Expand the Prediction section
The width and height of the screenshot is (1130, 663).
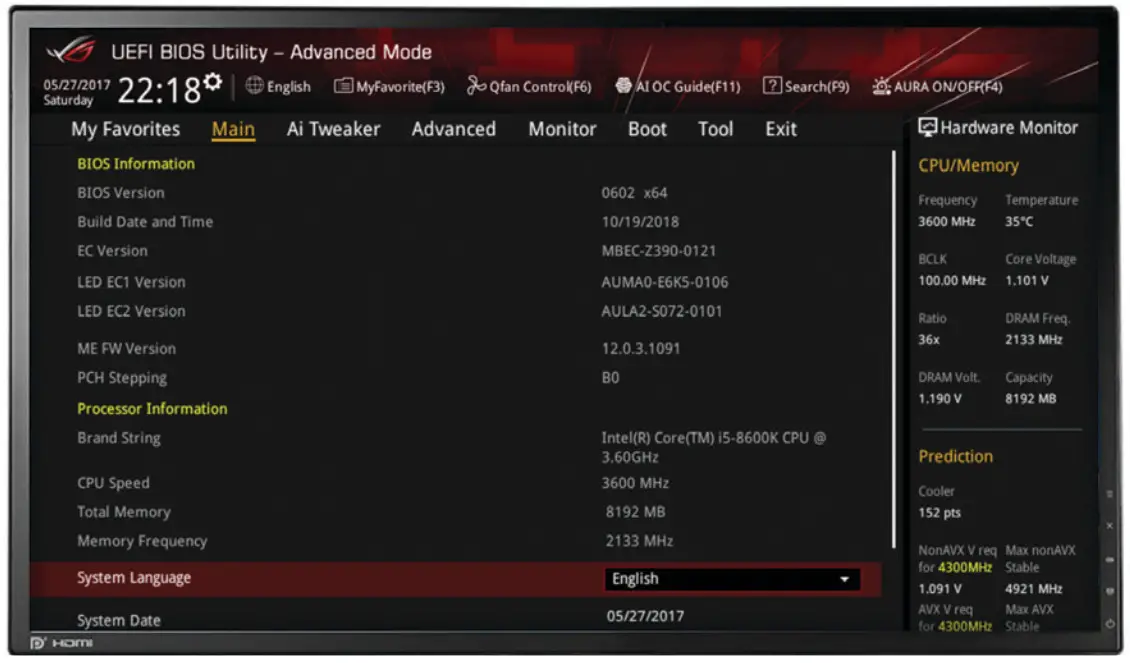[x=954, y=456]
